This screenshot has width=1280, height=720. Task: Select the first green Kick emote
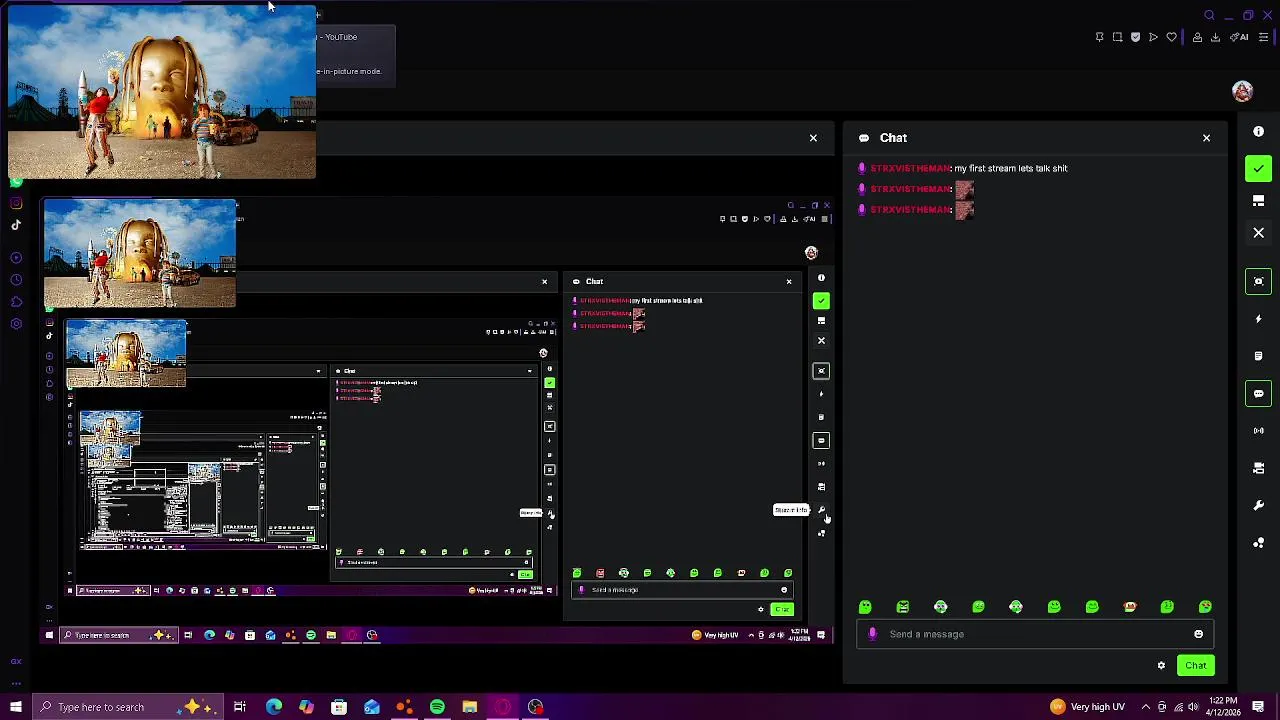[865, 607]
